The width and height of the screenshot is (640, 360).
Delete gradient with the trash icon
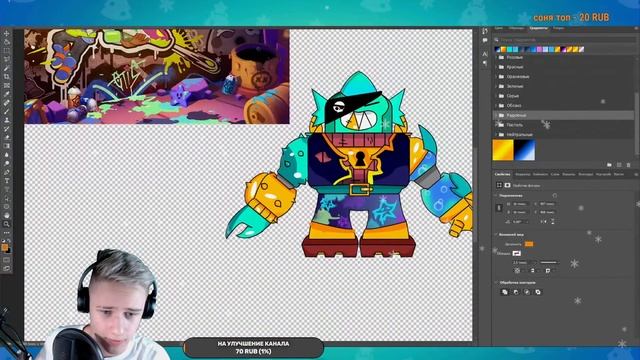(x=629, y=165)
